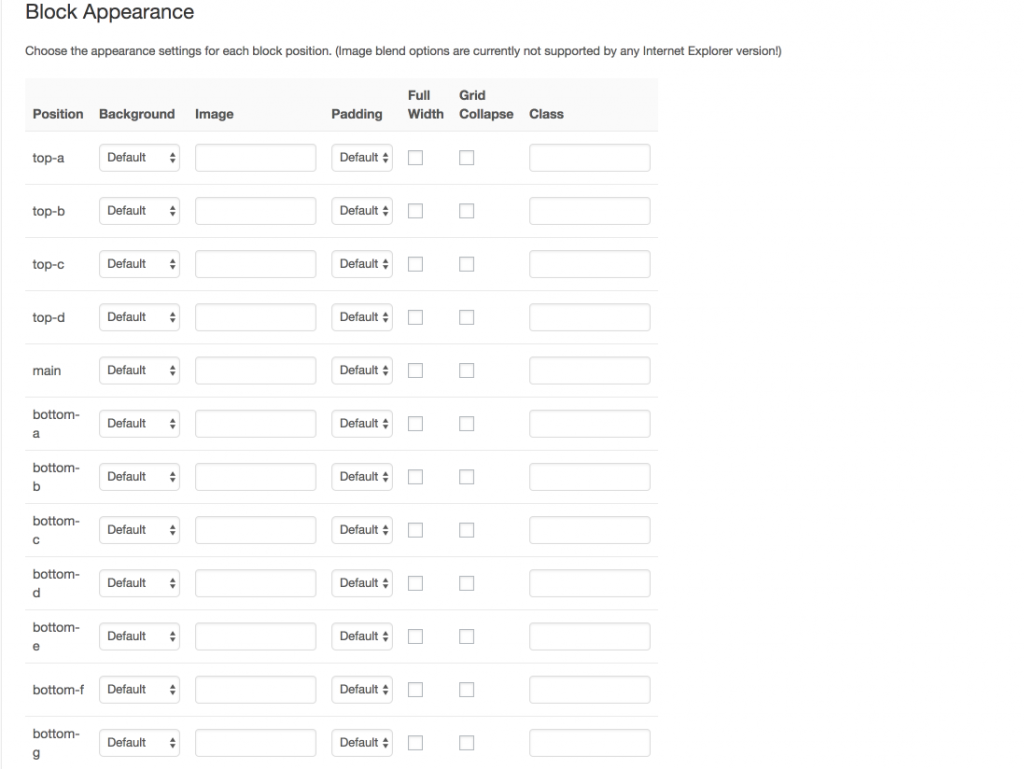Click the Class field for bottom-g

point(589,742)
